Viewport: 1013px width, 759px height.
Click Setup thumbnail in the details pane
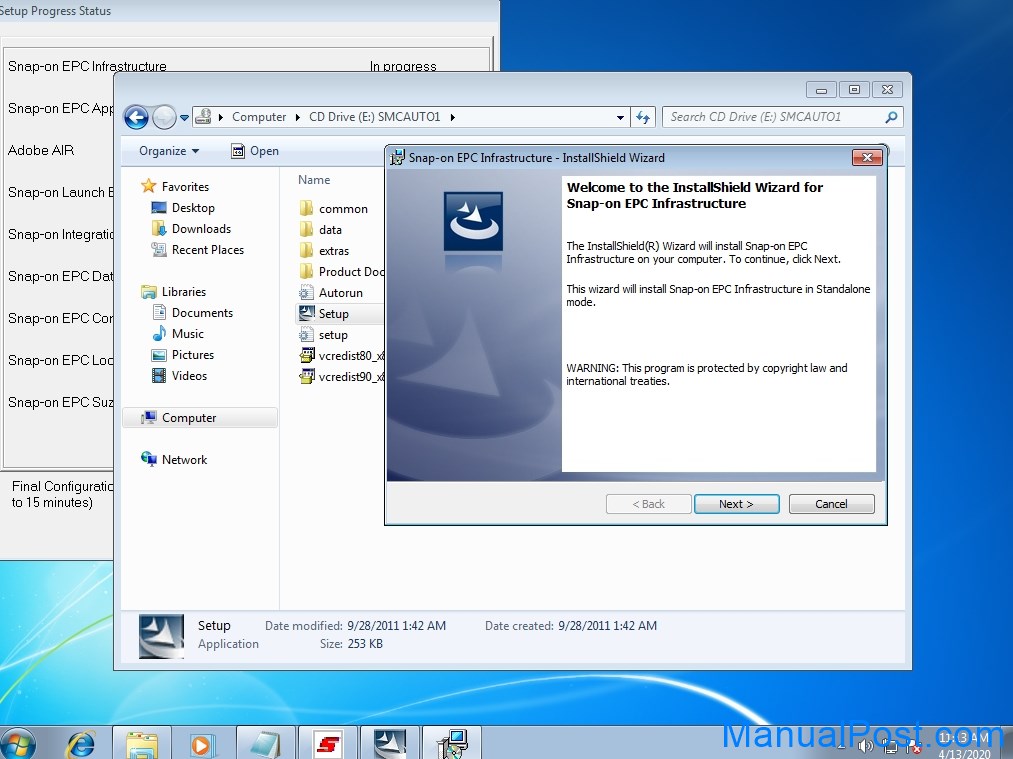point(162,636)
